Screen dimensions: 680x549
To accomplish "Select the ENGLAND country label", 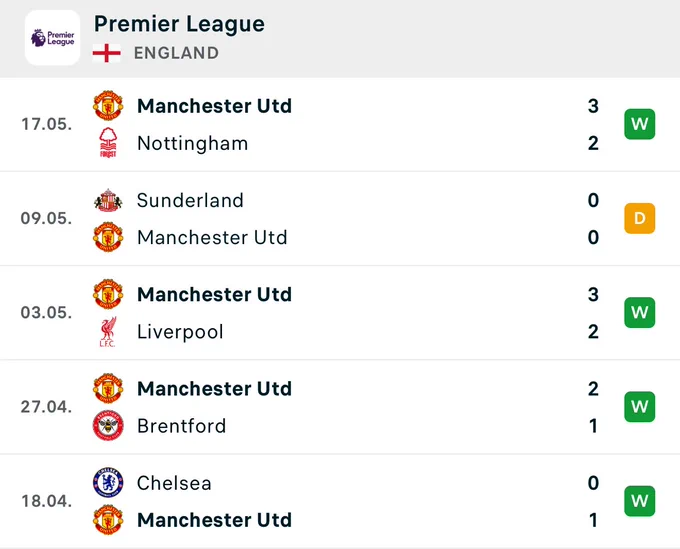I will (176, 53).
